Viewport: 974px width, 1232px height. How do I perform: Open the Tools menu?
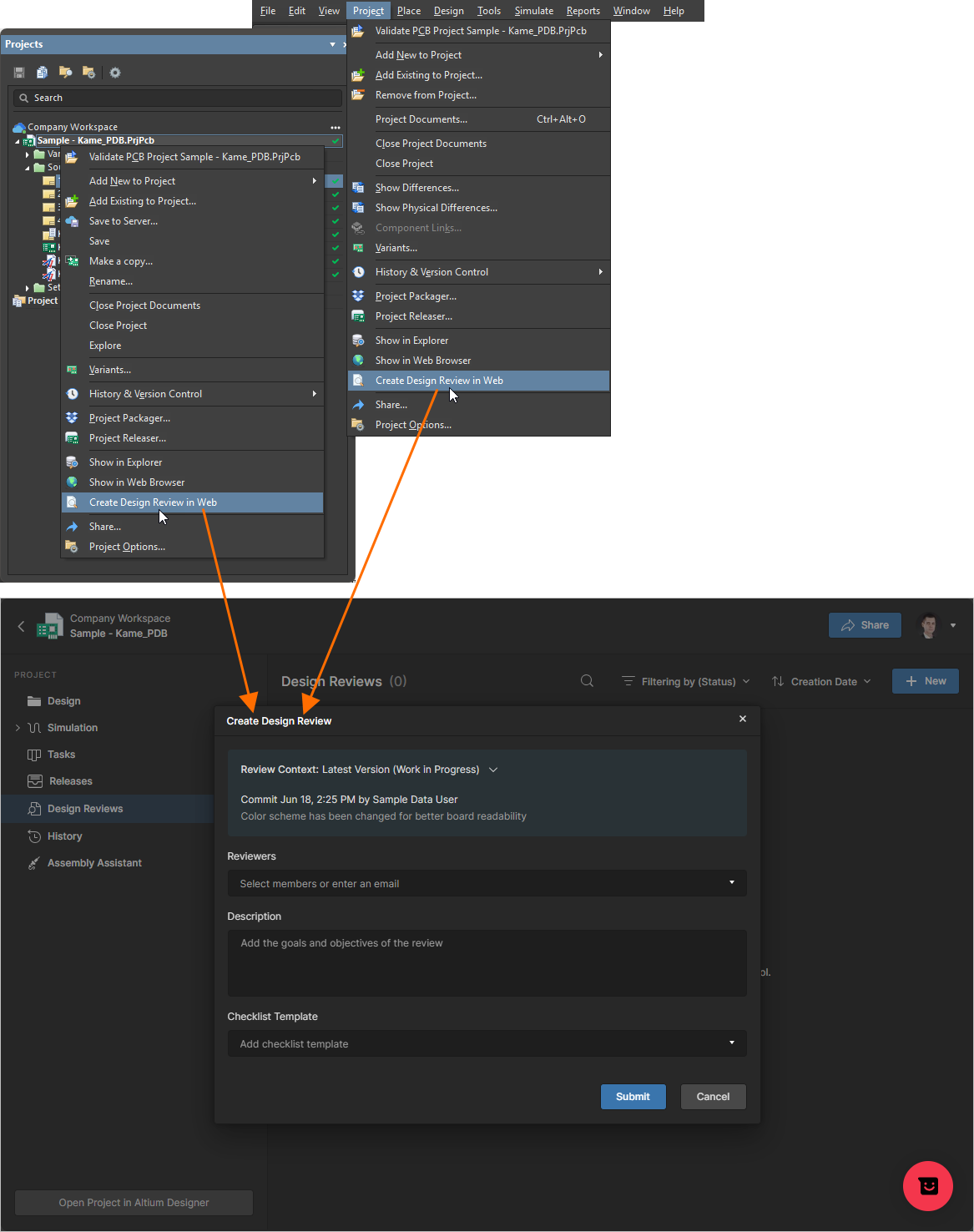coord(489,11)
